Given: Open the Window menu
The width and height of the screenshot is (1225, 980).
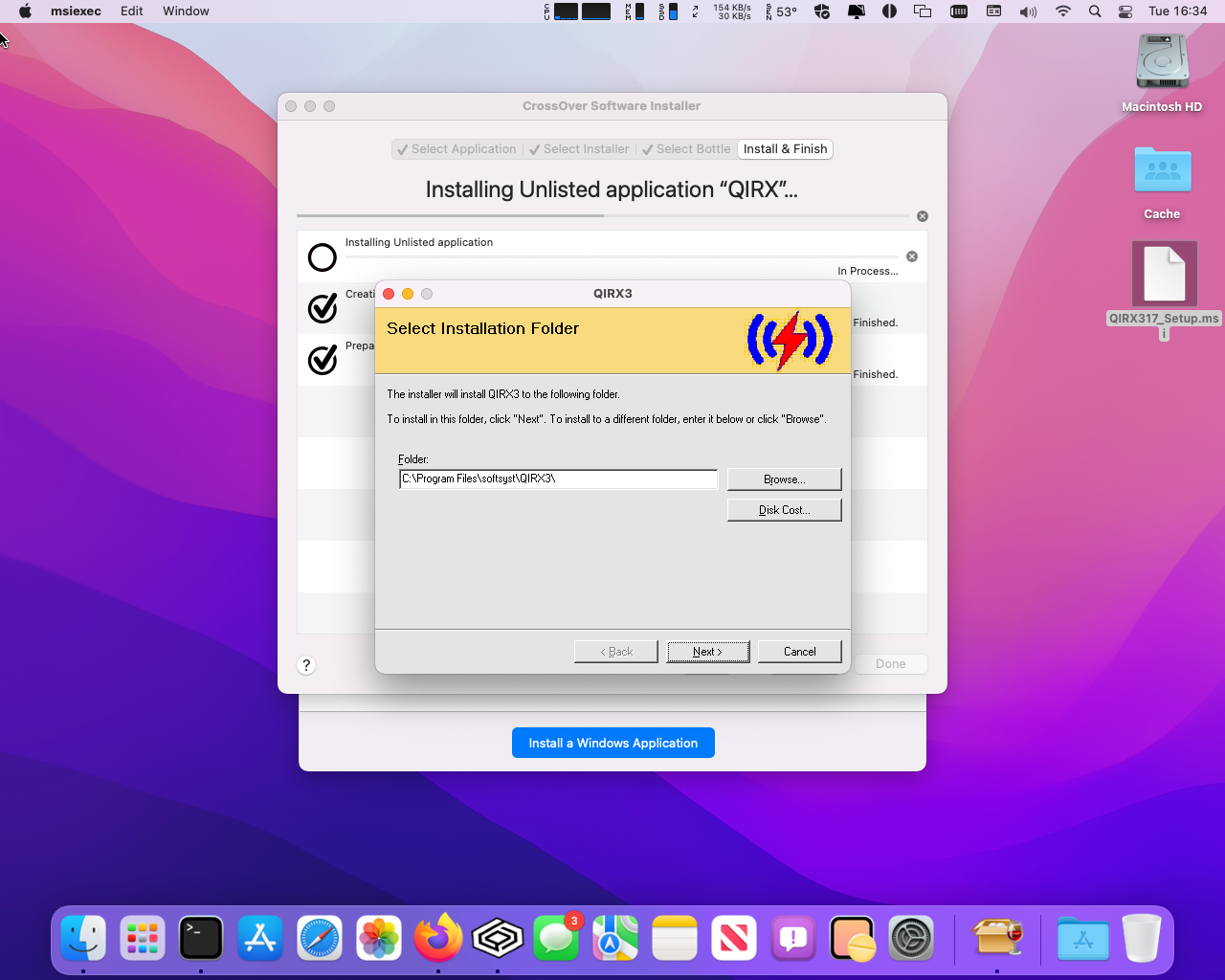Looking at the screenshot, I should 186,11.
